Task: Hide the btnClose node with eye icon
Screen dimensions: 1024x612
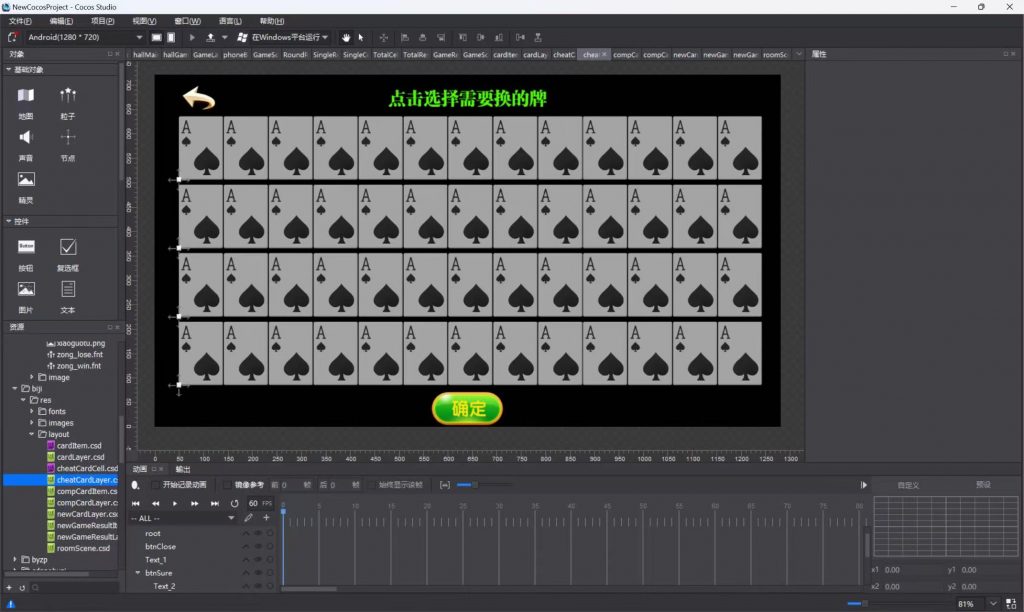Action: [258, 547]
